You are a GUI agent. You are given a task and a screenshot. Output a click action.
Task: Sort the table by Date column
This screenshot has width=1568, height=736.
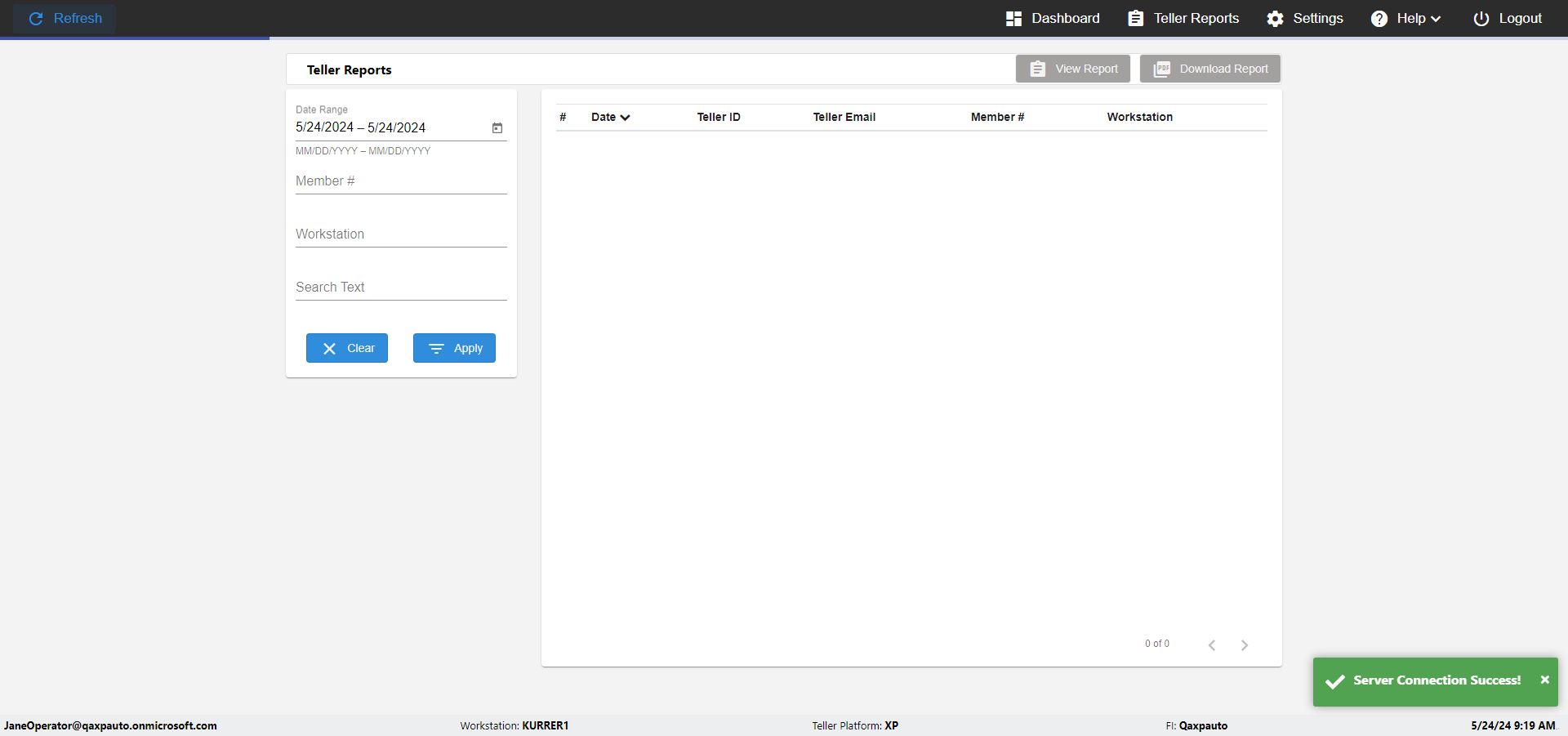point(610,117)
